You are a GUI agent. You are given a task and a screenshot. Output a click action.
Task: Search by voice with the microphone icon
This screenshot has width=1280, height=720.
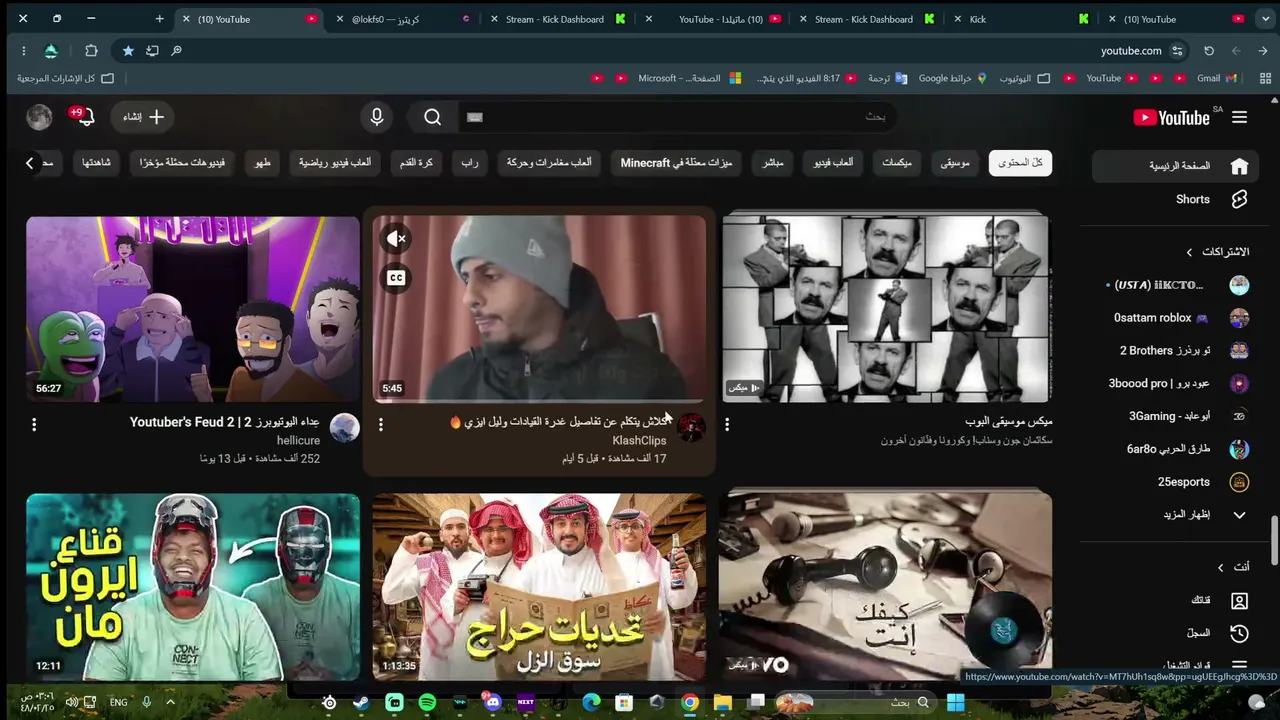[377, 117]
